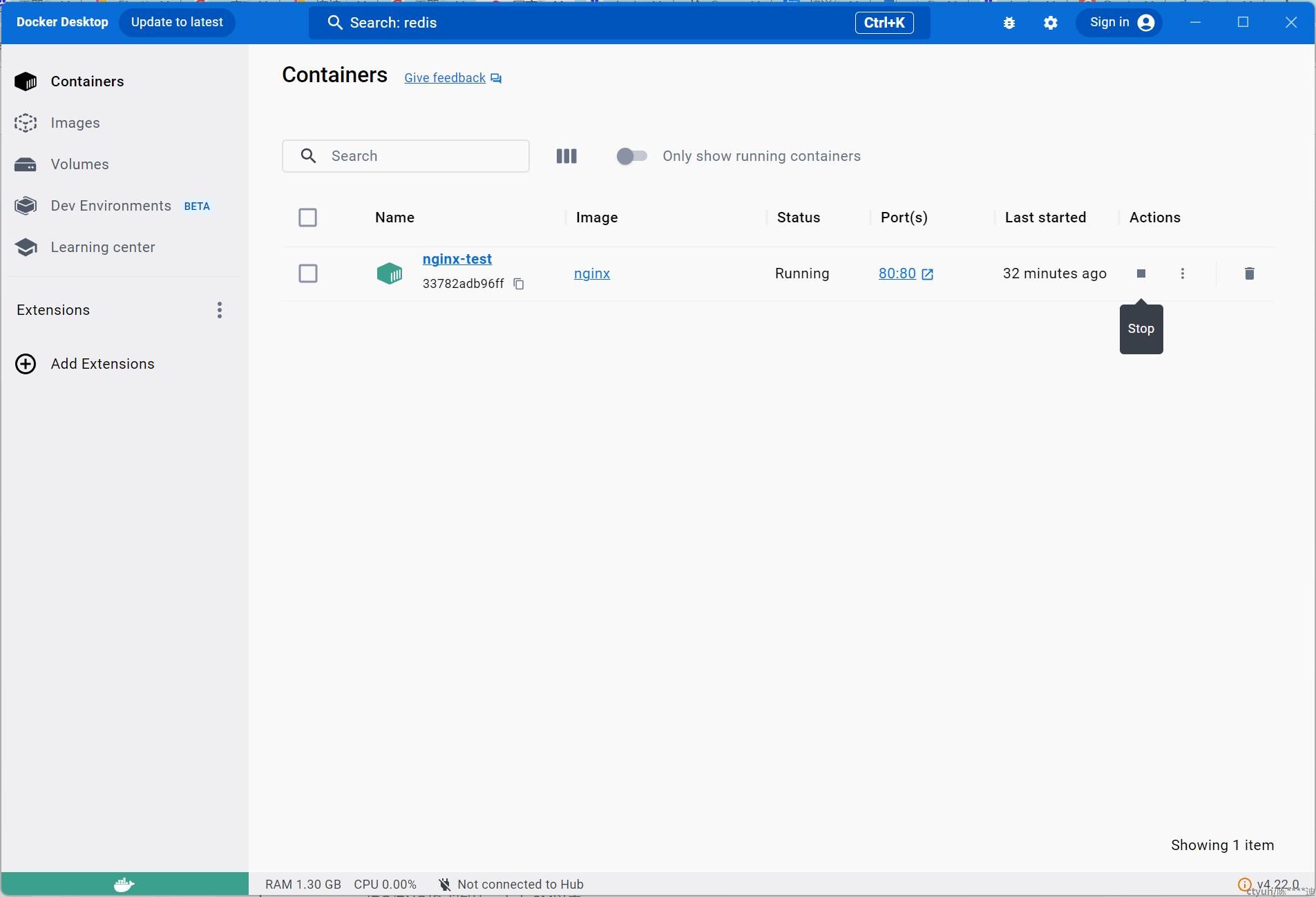Viewport: 1316px width, 897px height.
Task: Click CPU 0.00% status entry
Action: pyautogui.click(x=385, y=885)
